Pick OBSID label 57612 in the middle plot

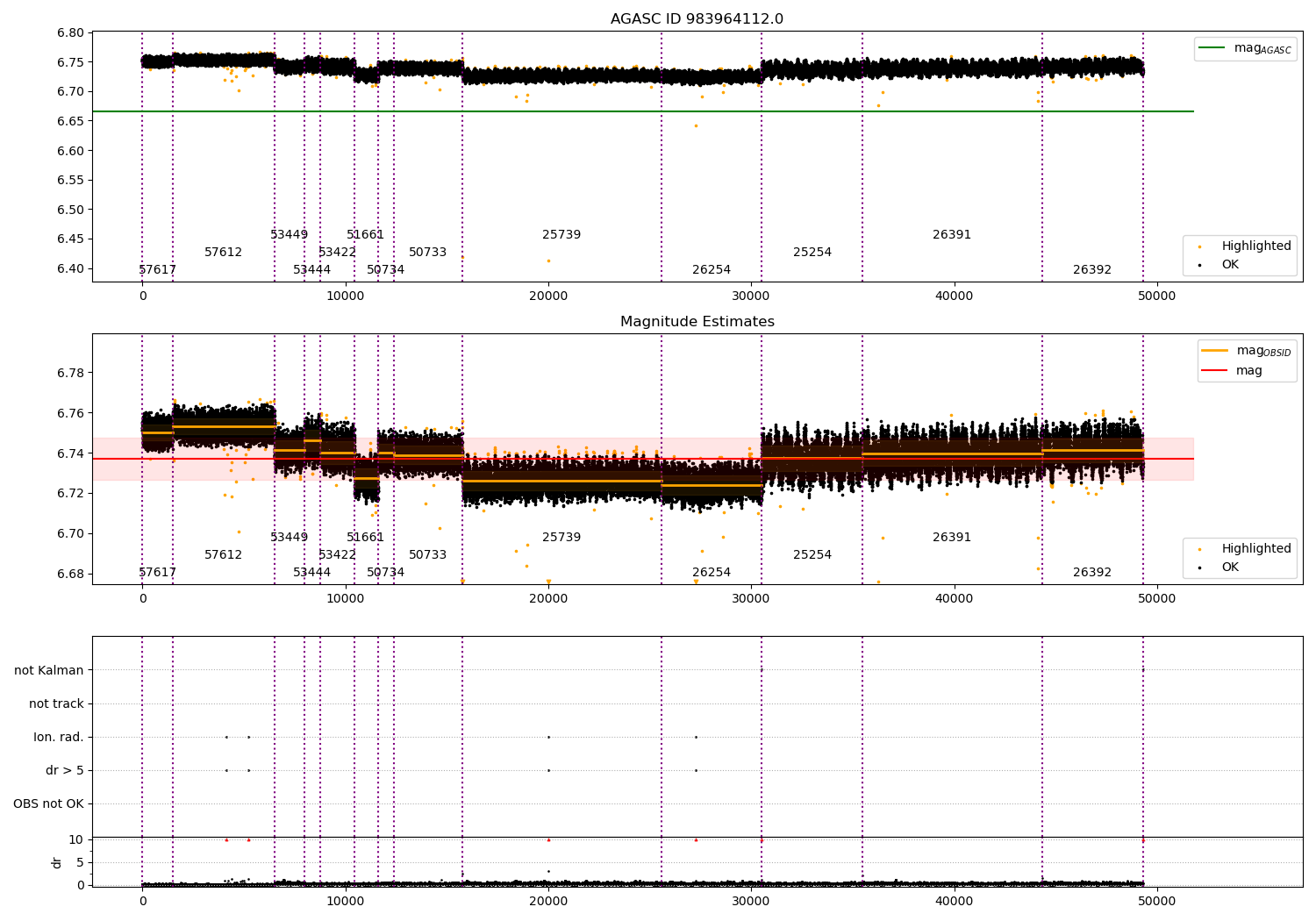(x=224, y=555)
